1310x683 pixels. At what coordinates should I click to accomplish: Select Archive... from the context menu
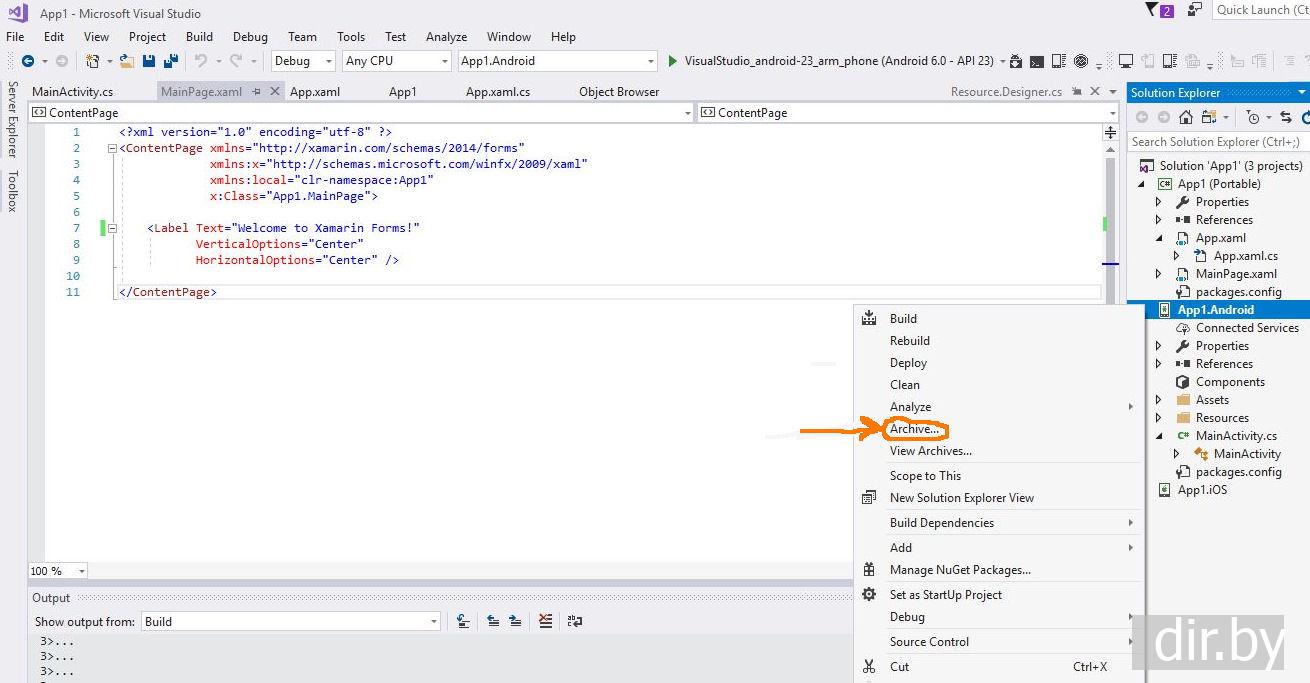coord(914,429)
